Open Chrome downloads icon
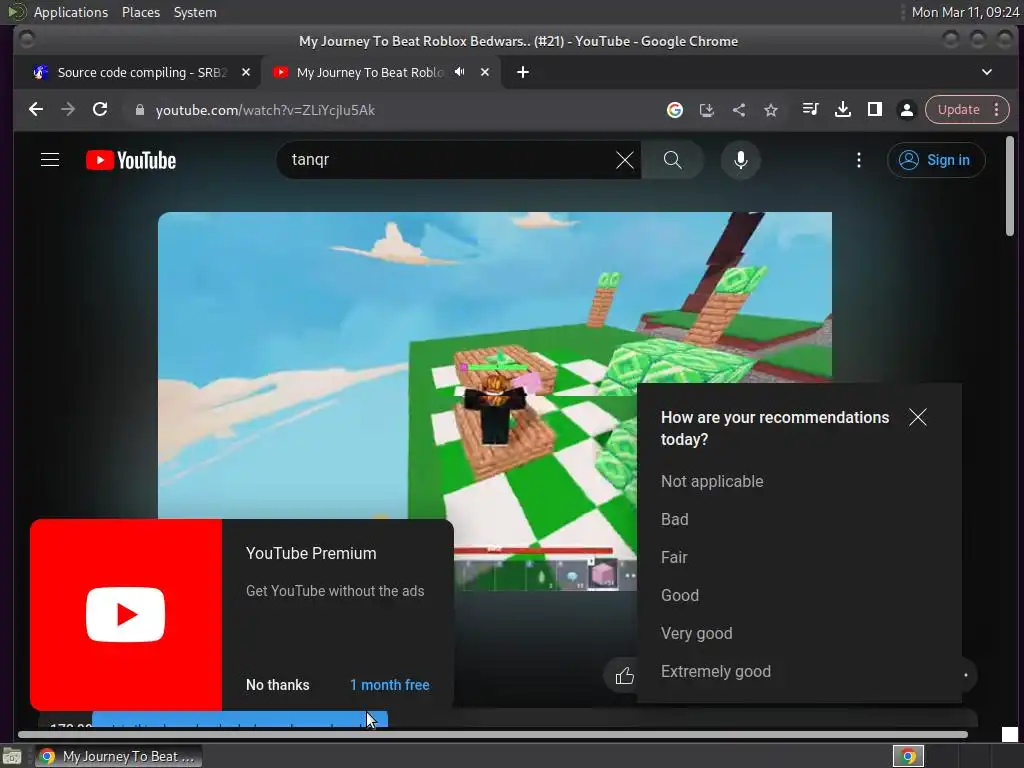Image resolution: width=1024 pixels, height=768 pixels. pos(842,109)
